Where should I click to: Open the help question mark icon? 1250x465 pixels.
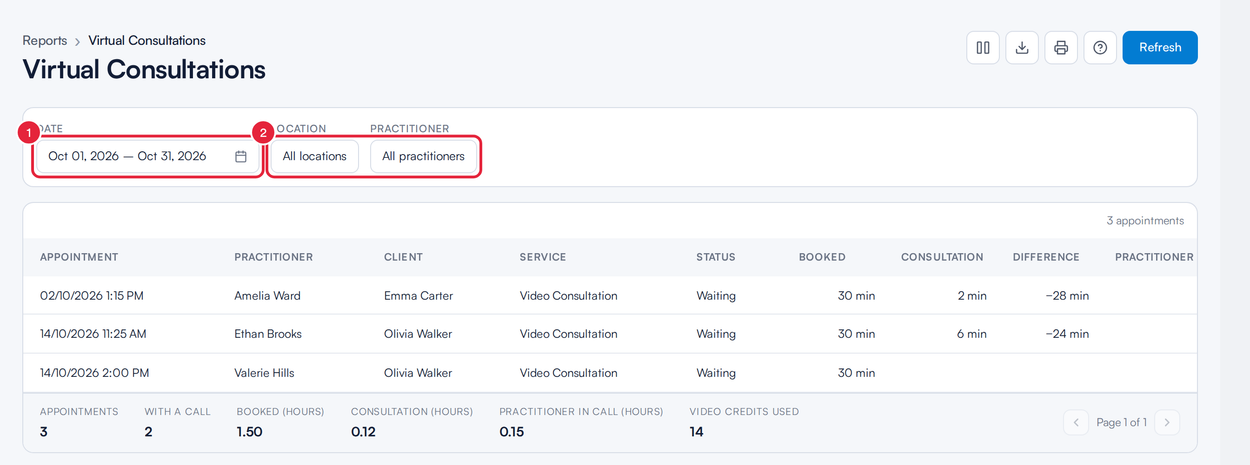point(1100,47)
